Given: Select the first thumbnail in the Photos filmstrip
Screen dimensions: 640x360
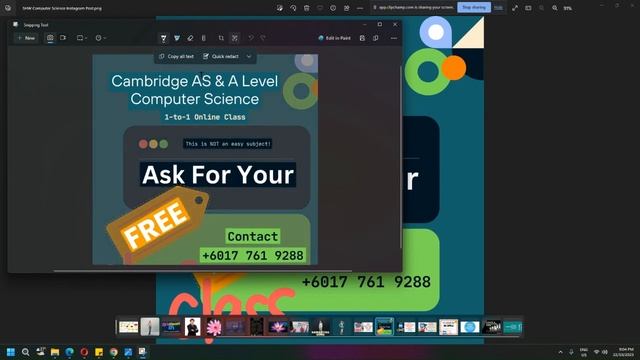Looking at the screenshot, I should click(x=129, y=327).
